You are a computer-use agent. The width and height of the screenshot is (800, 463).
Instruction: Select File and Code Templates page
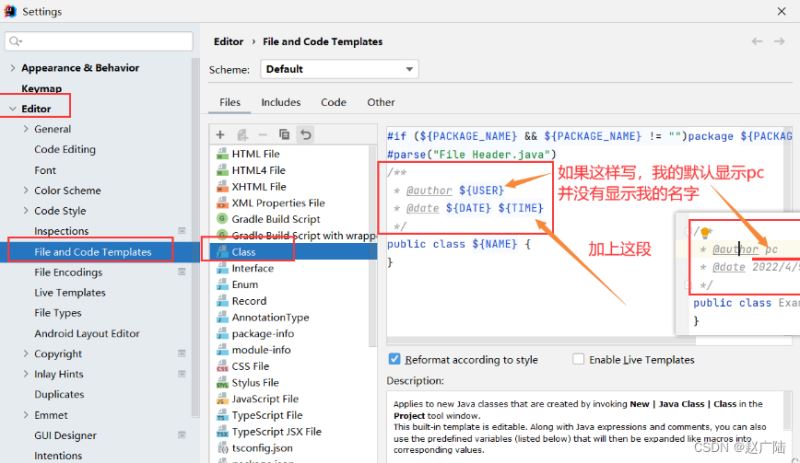coord(93,252)
